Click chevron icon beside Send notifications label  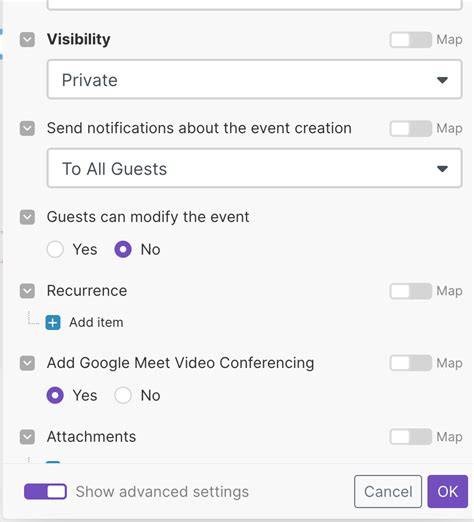[27, 128]
